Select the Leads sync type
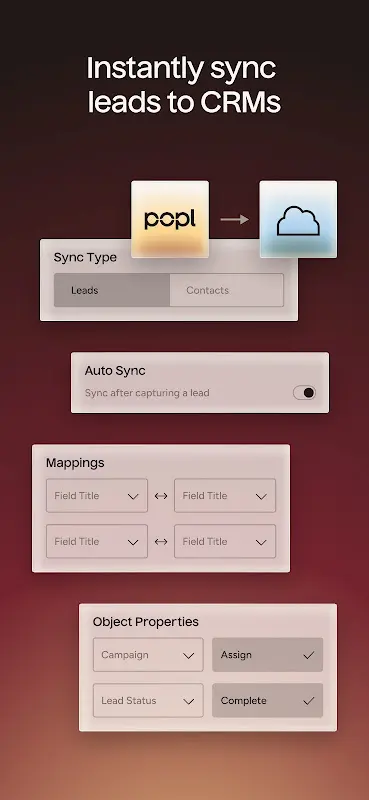The height and width of the screenshot is (800, 369). pos(112,290)
